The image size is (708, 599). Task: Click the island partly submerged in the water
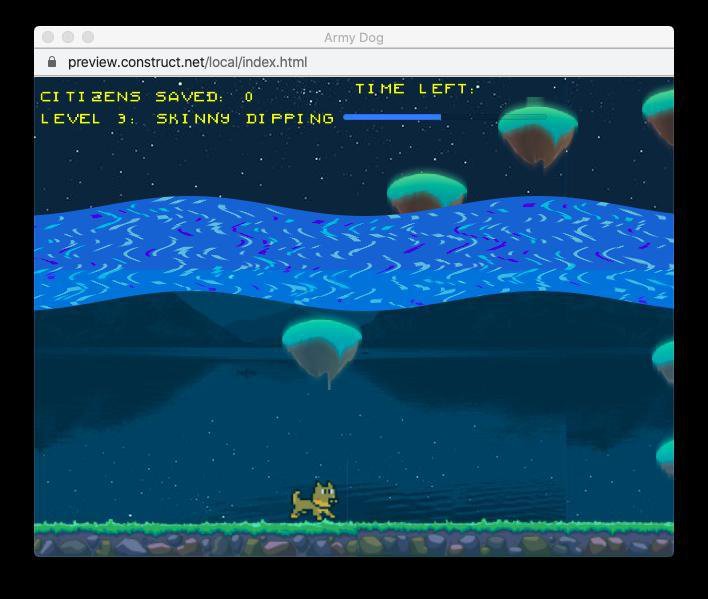pyautogui.click(x=427, y=191)
